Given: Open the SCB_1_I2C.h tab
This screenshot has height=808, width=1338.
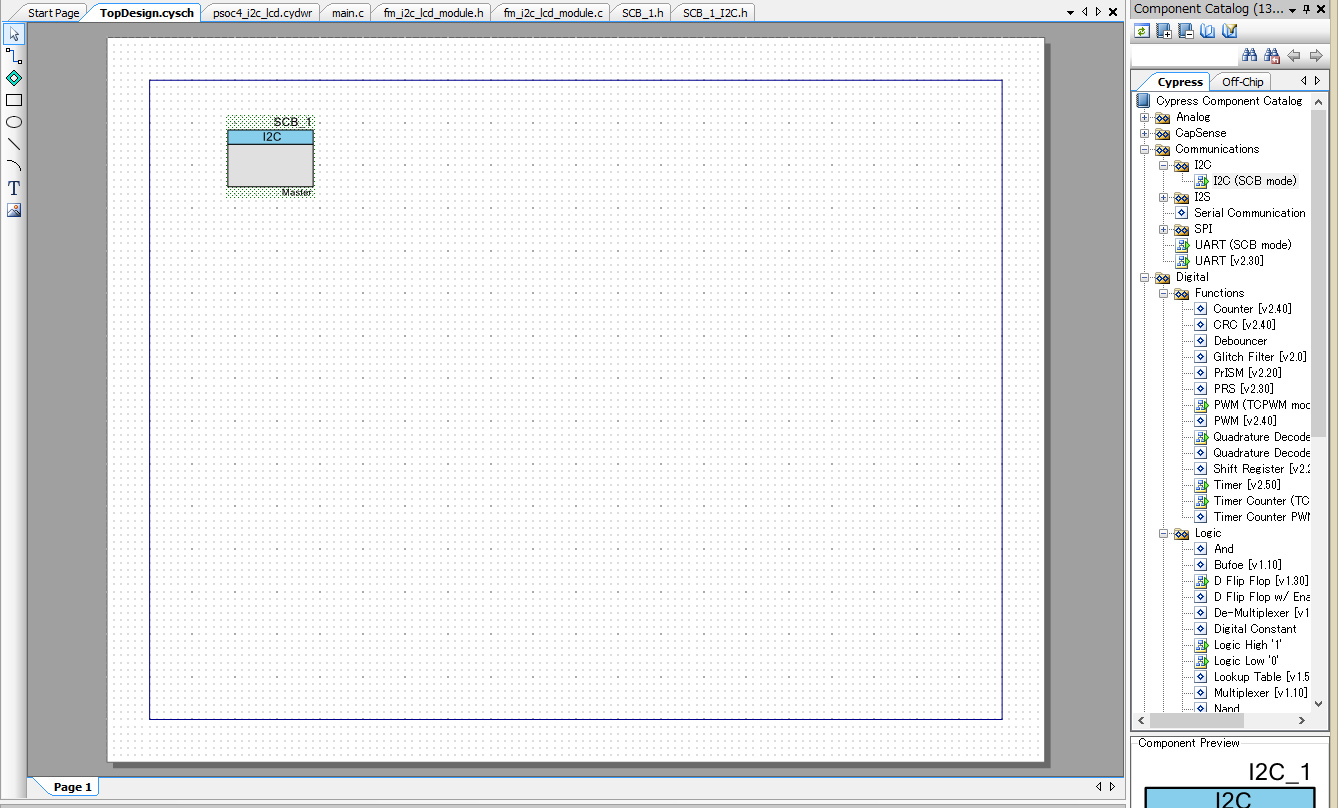Looking at the screenshot, I should [x=715, y=13].
